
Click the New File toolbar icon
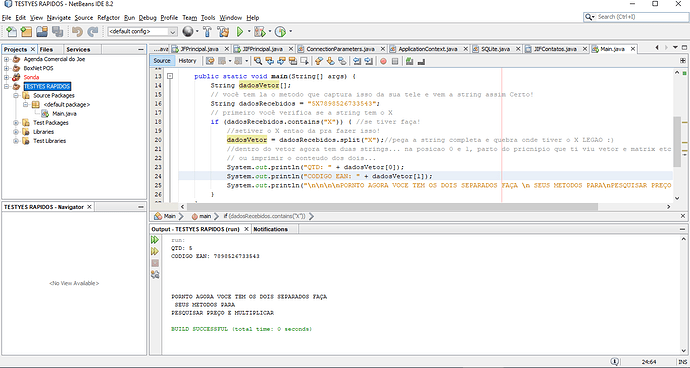(x=11, y=32)
